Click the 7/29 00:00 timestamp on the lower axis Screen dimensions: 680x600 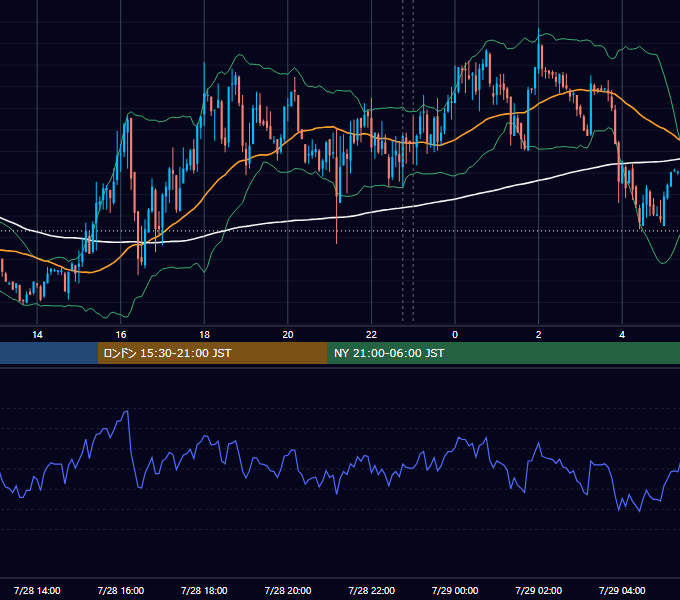[455, 590]
